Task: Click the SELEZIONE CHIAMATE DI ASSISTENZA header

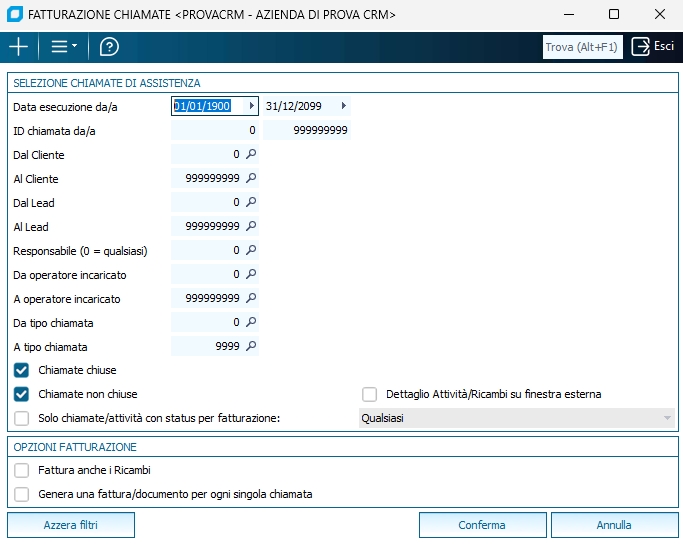Action: click(x=107, y=83)
